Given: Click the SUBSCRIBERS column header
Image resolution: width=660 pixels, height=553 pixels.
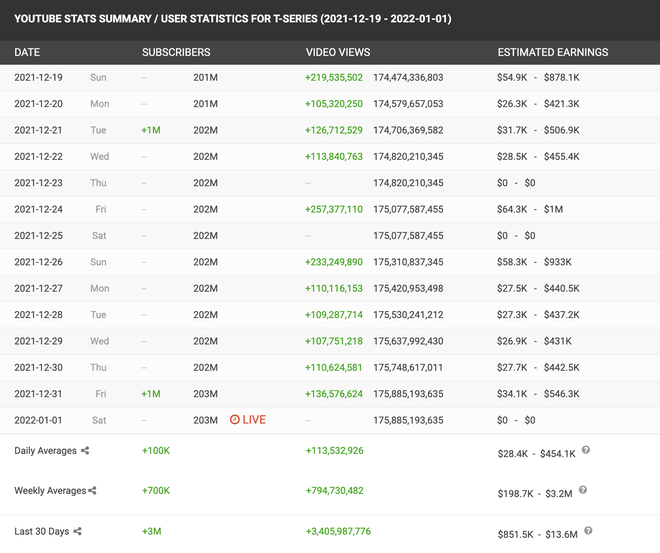Looking at the screenshot, I should (176, 52).
